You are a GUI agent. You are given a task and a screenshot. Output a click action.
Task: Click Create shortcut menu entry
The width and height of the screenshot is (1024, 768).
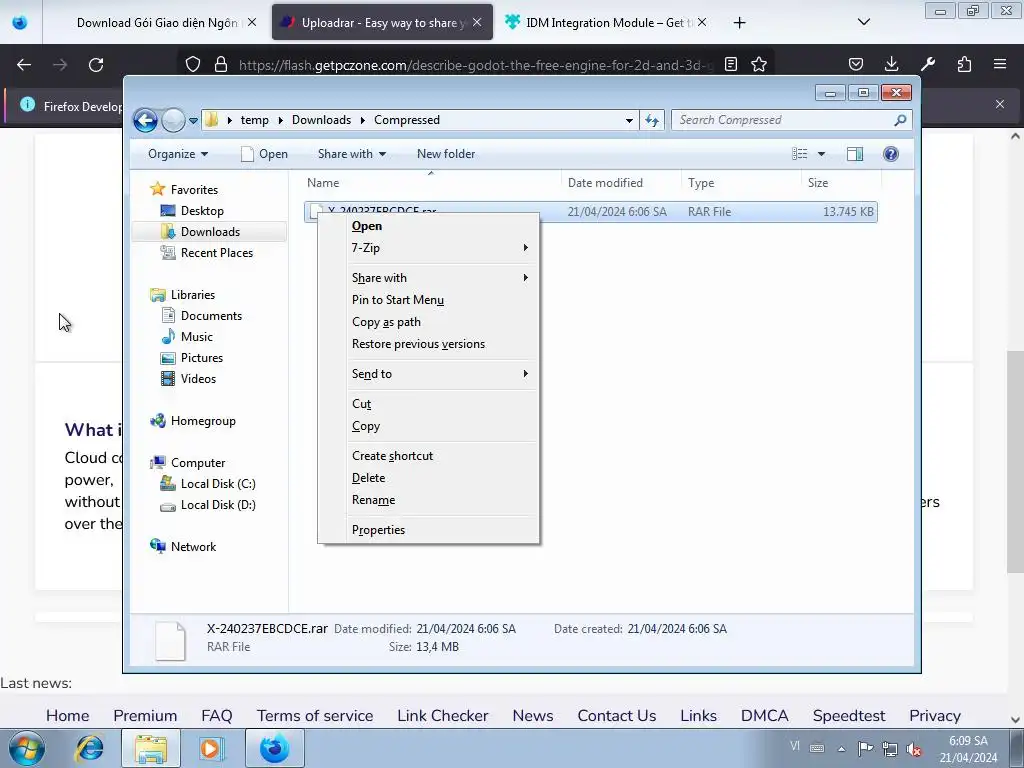(x=429, y=456)
